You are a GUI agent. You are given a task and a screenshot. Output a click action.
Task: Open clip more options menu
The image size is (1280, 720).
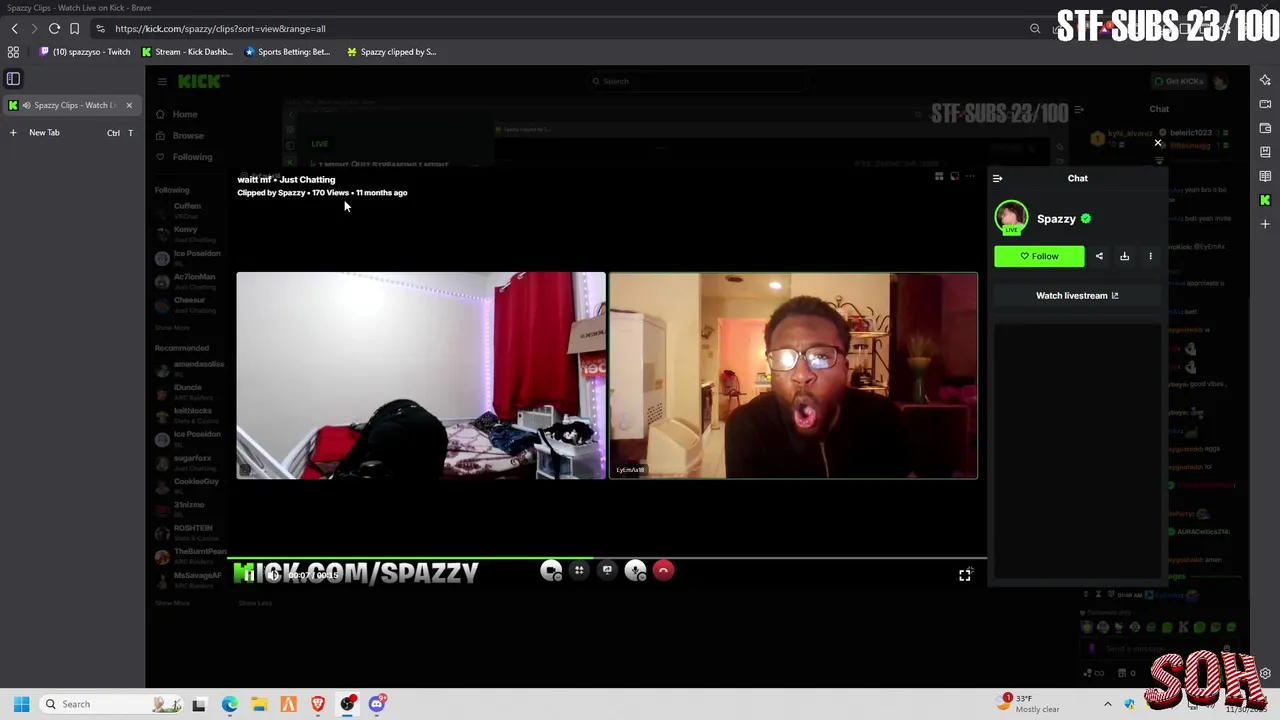click(x=1150, y=256)
